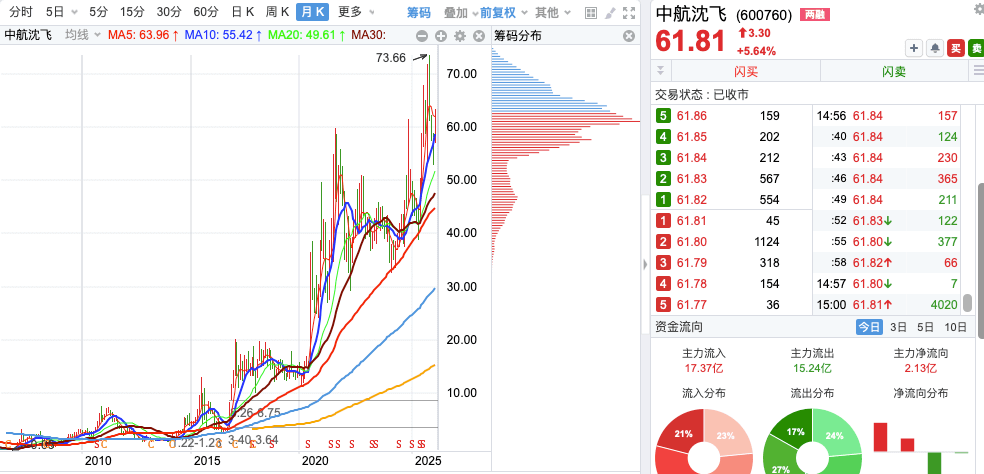Select the 月K monthly candlestick tab
The width and height of the screenshot is (984, 474).
pyautogui.click(x=313, y=12)
